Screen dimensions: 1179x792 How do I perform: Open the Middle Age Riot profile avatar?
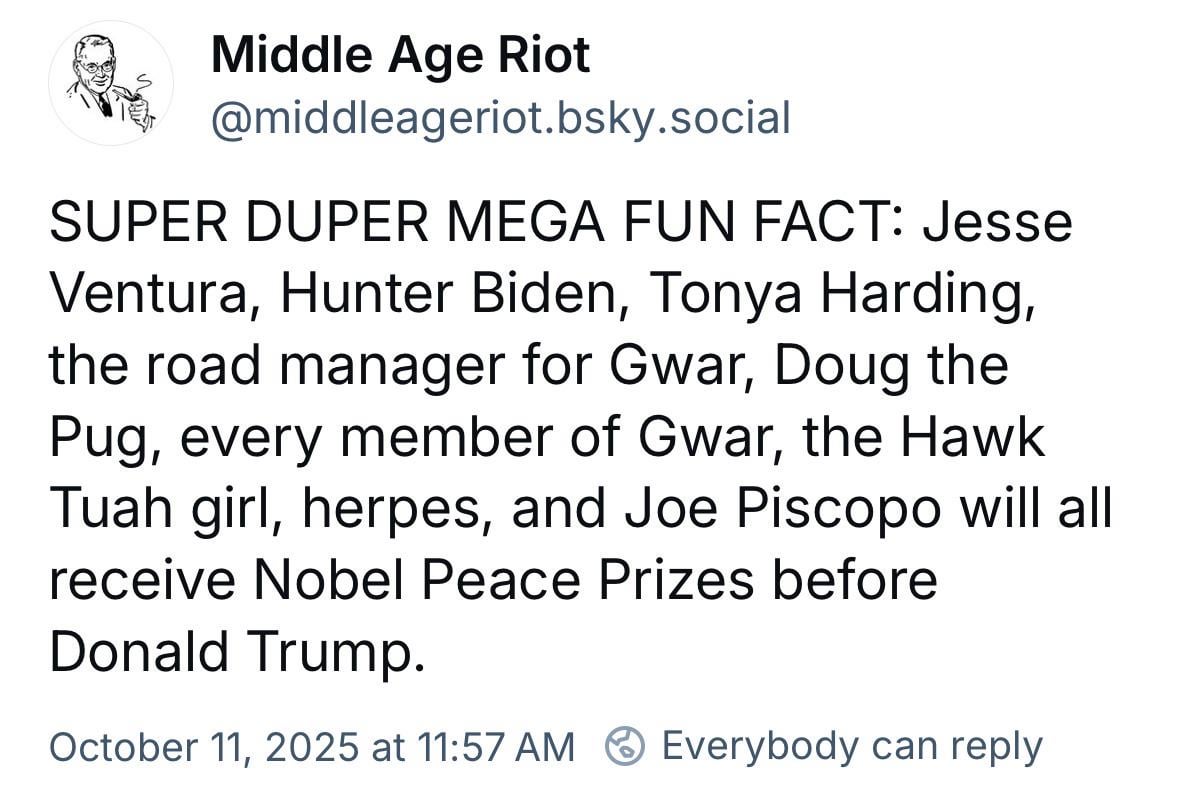[x=111, y=84]
